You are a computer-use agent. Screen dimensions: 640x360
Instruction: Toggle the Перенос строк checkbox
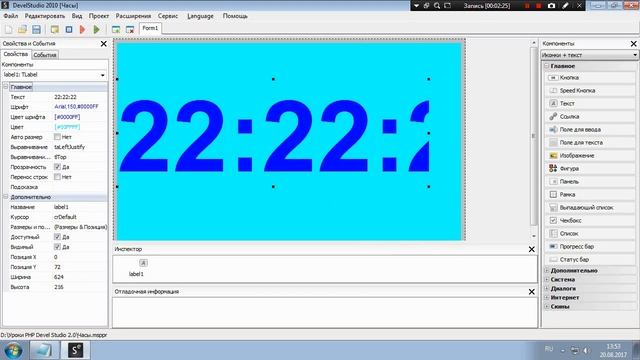coord(57,177)
